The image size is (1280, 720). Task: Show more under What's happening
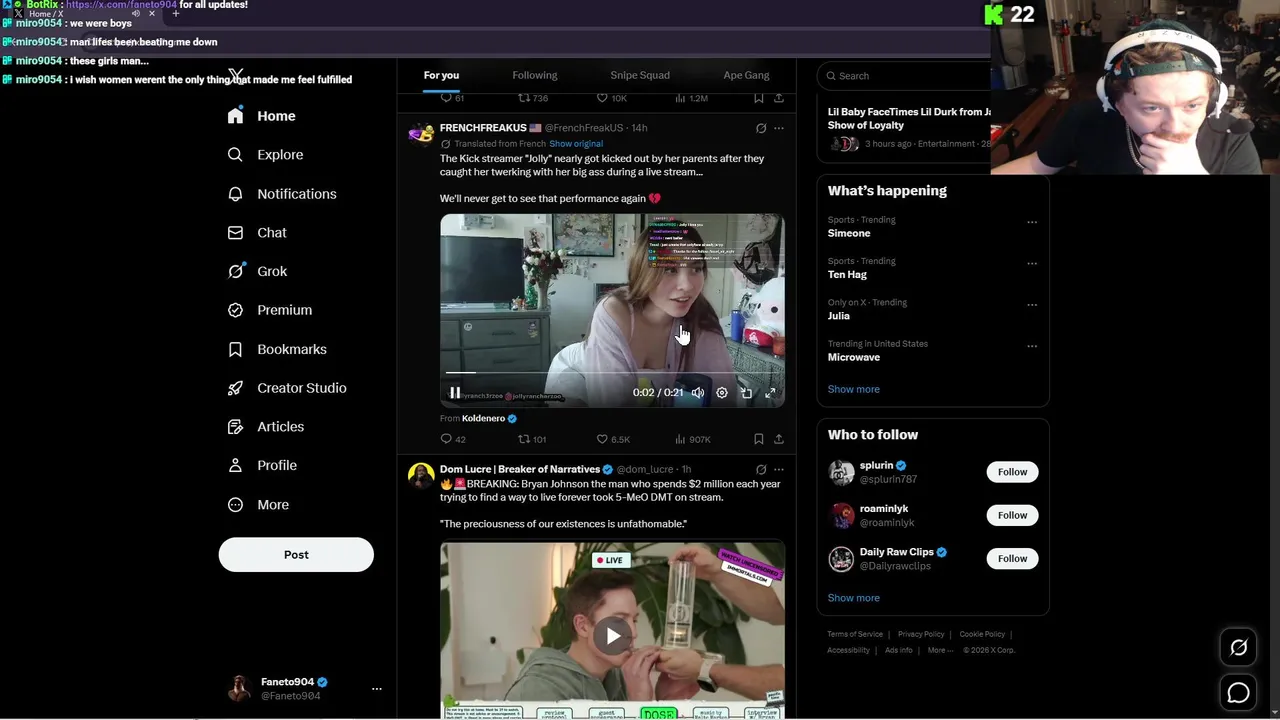[853, 389]
